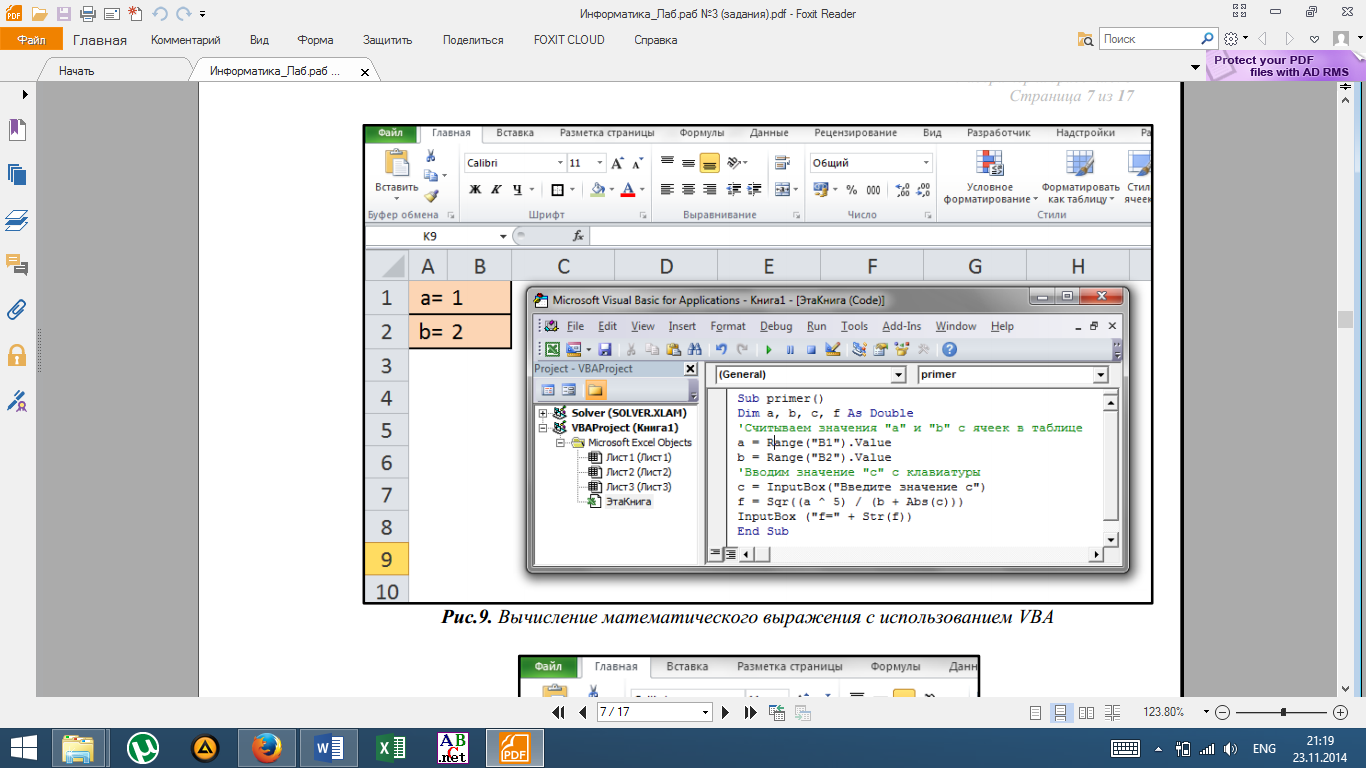The width and height of the screenshot is (1366, 768).
Task: Open the Security lock panel
Action: click(17, 355)
